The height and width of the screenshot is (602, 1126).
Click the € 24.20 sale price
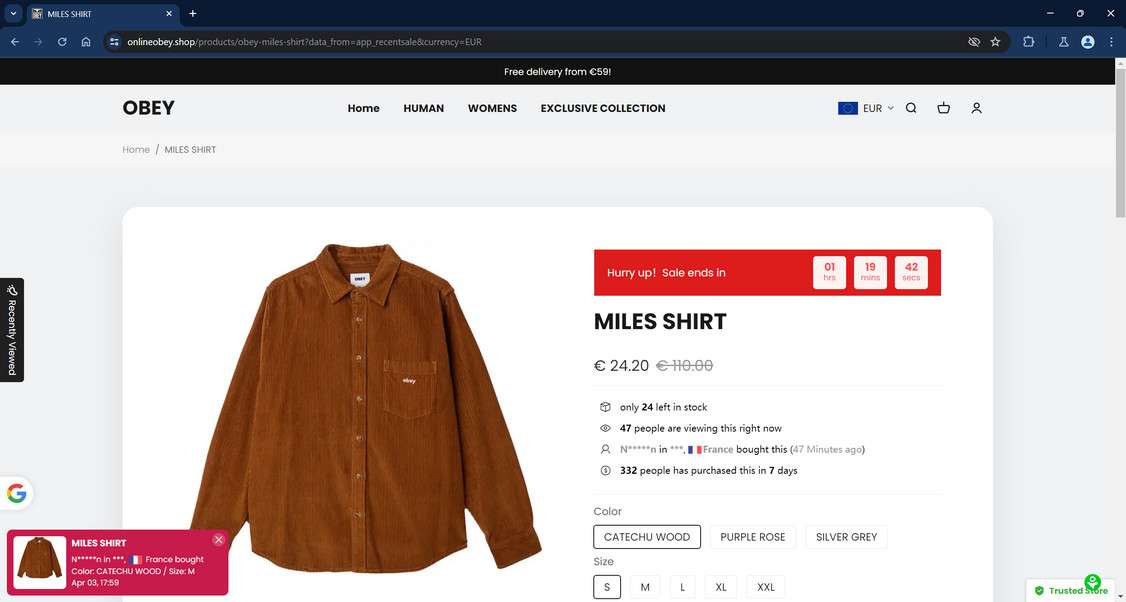(621, 366)
